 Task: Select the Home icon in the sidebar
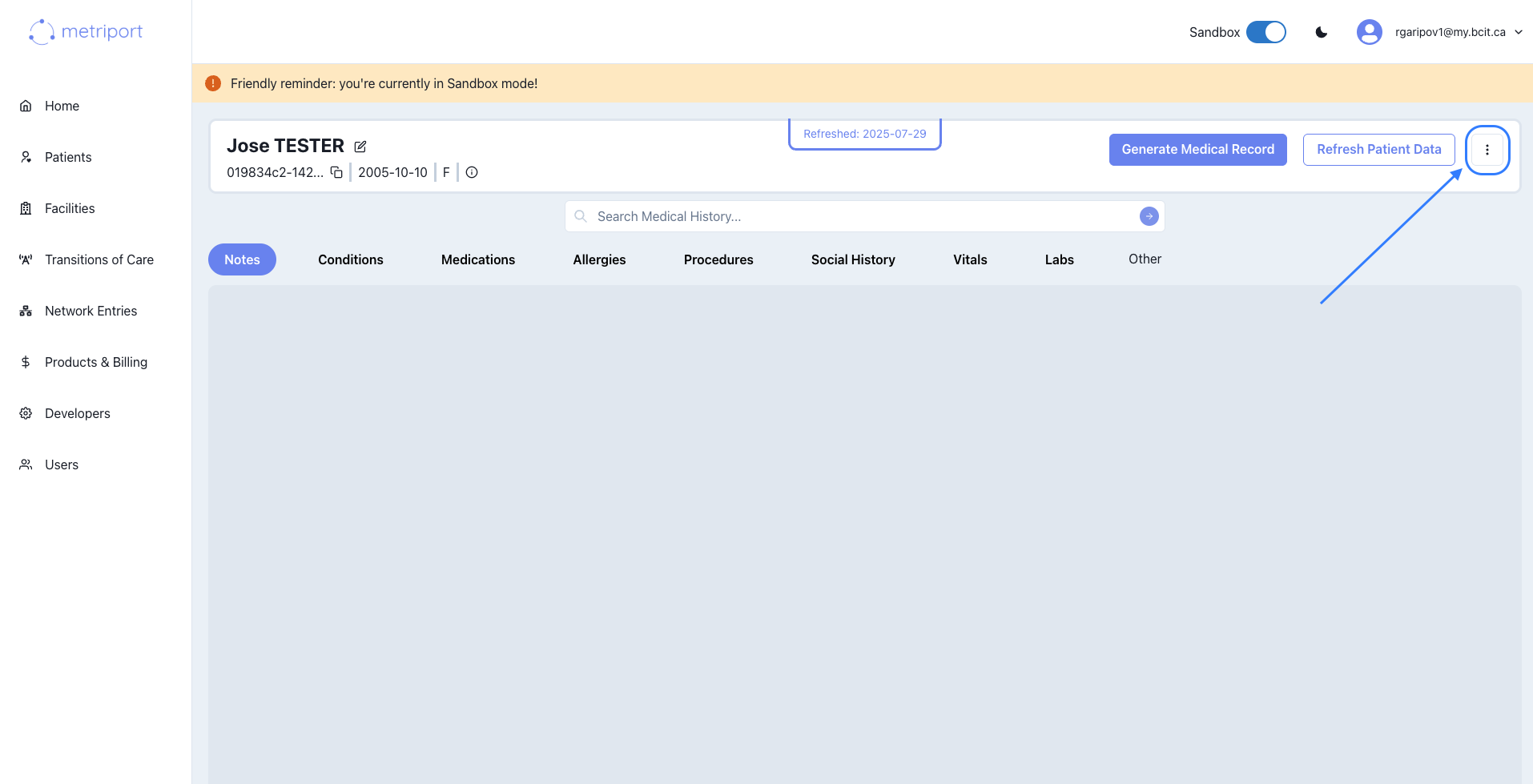[x=26, y=106]
